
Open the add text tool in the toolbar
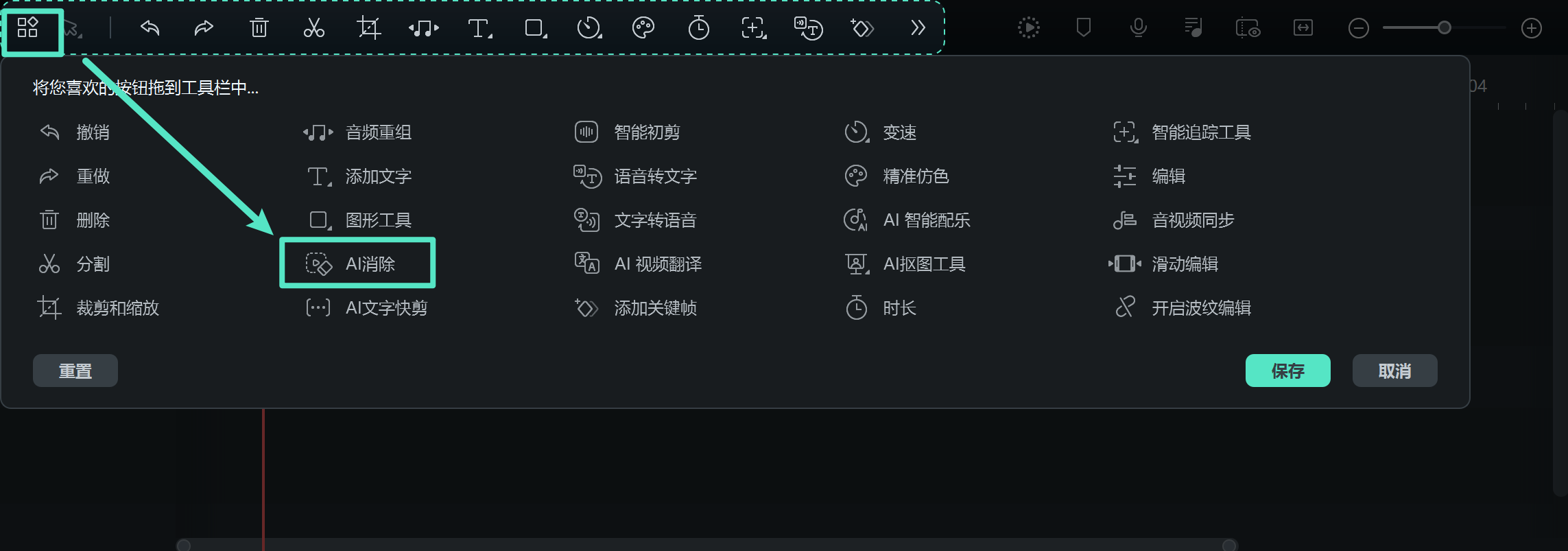coord(479,29)
